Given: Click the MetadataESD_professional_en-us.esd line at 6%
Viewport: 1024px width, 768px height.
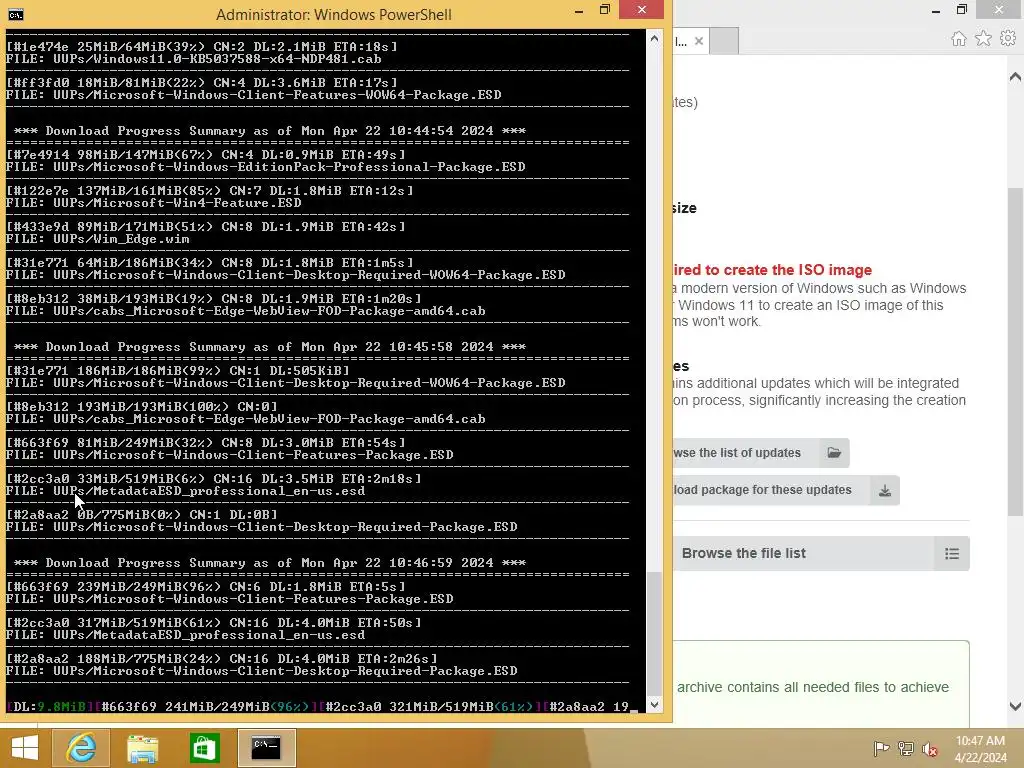Looking at the screenshot, I should click(x=185, y=491).
